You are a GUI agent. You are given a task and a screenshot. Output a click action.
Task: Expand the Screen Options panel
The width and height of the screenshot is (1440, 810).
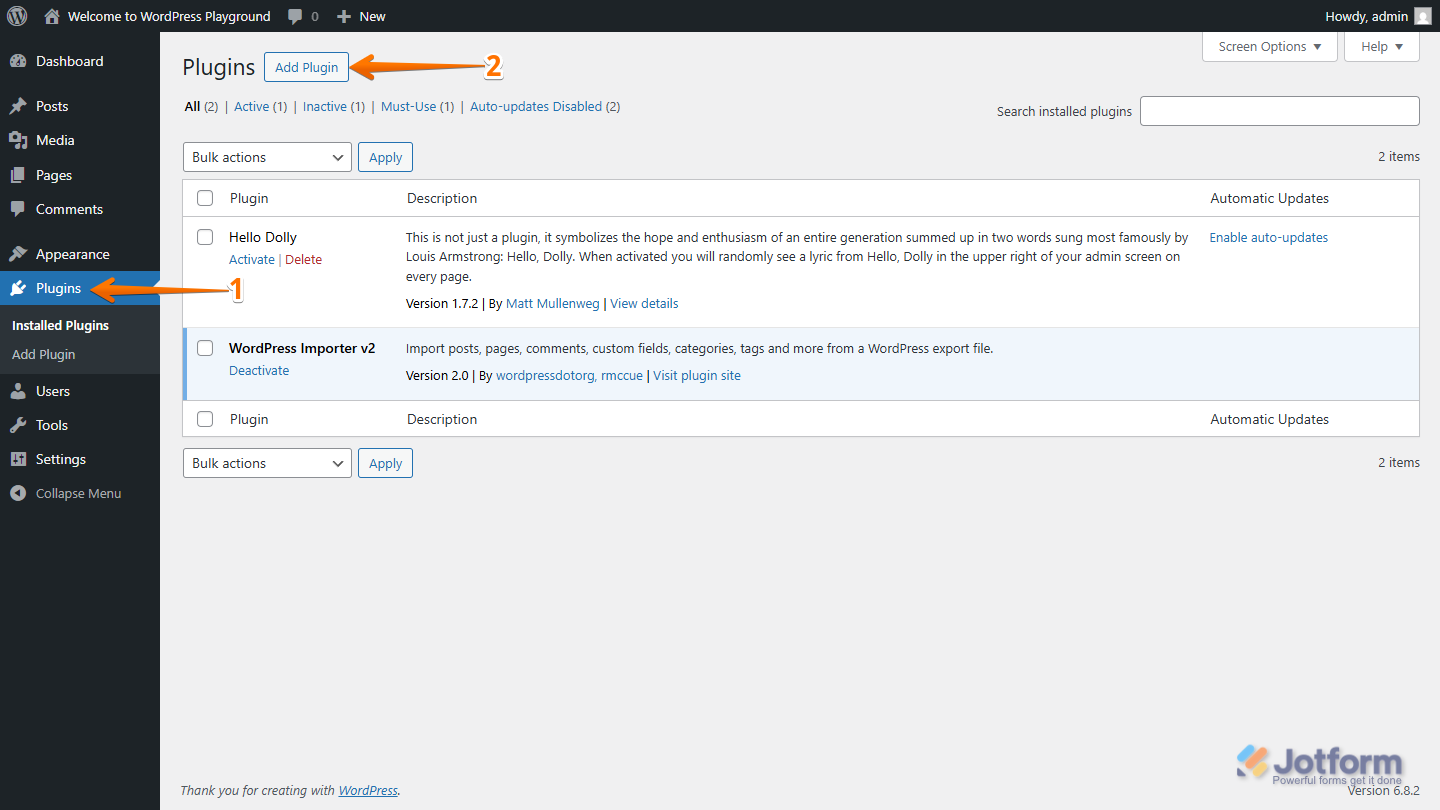[x=1270, y=46]
